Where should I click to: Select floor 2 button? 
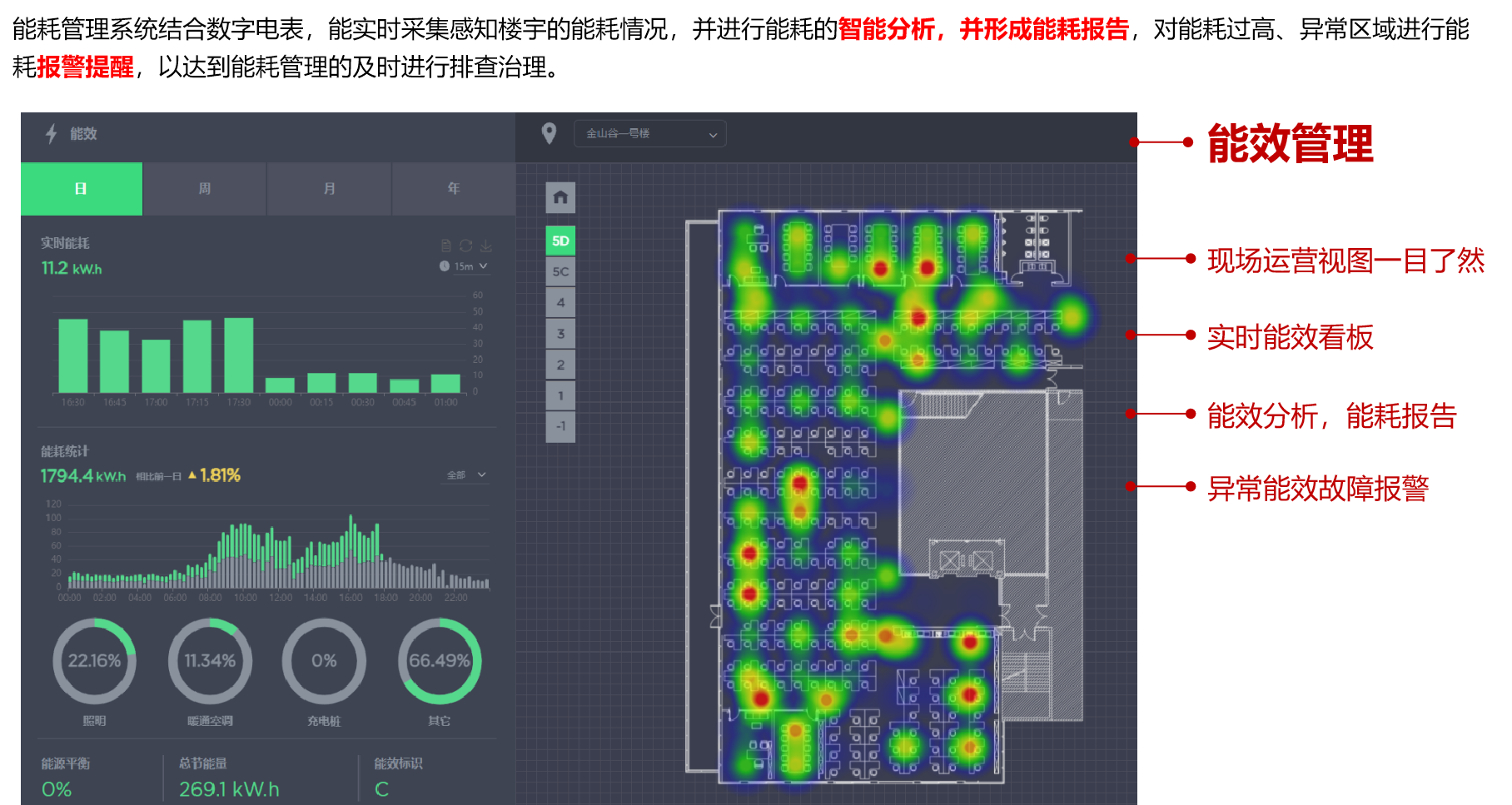click(560, 365)
